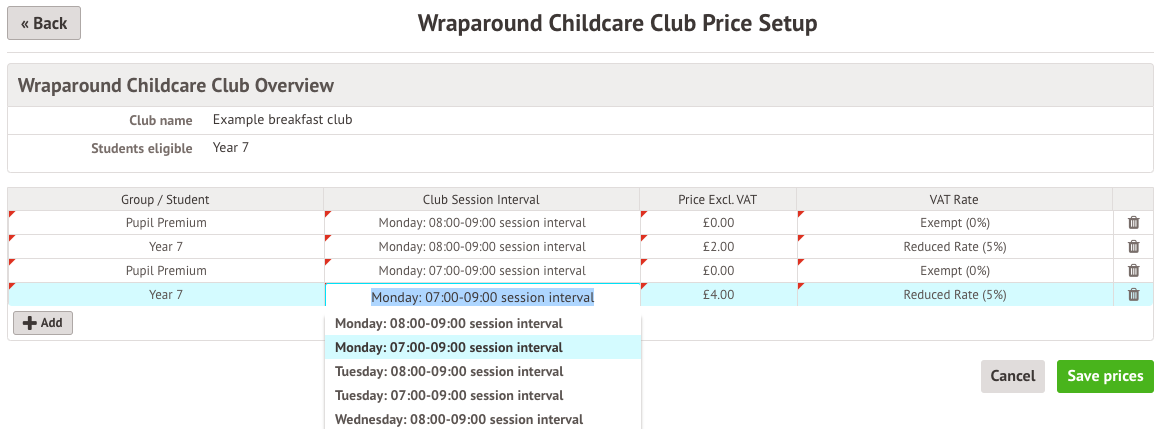The height and width of the screenshot is (429, 1159).
Task: Click the Club Session Interval column header
Action: click(481, 199)
